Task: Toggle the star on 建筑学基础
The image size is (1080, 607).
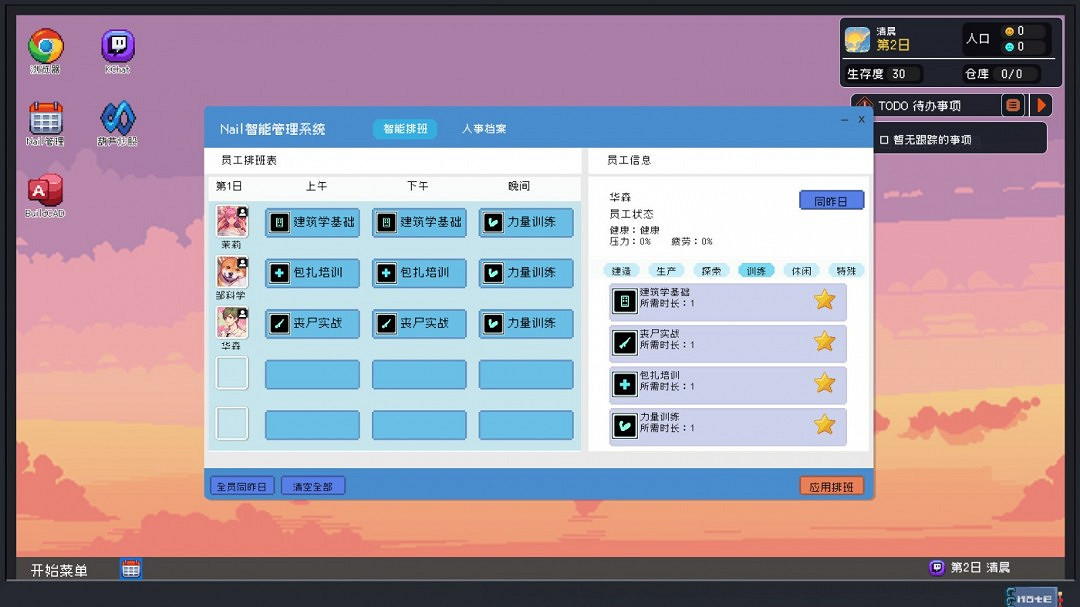Action: tap(823, 299)
